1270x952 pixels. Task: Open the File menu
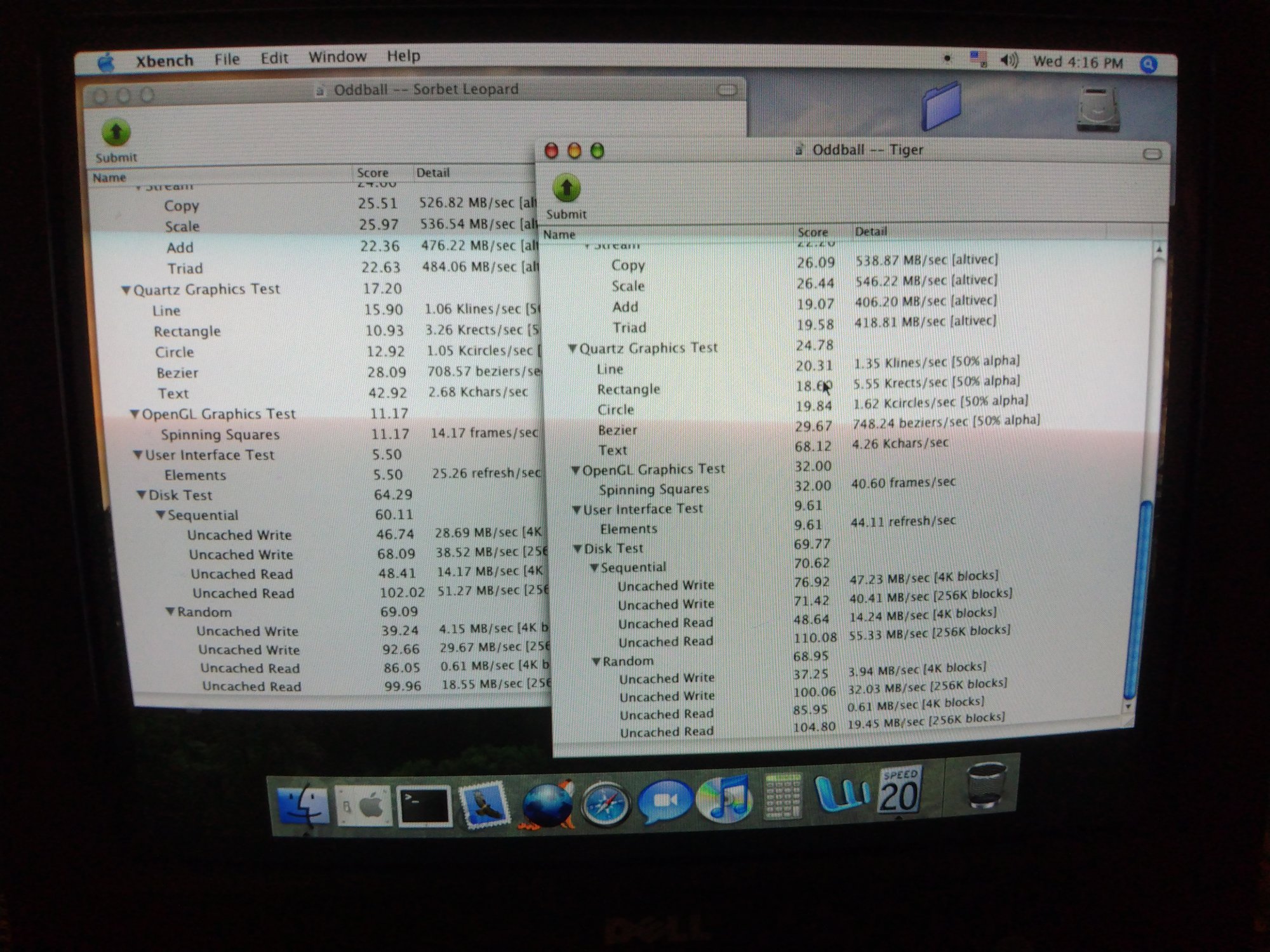pos(227,59)
